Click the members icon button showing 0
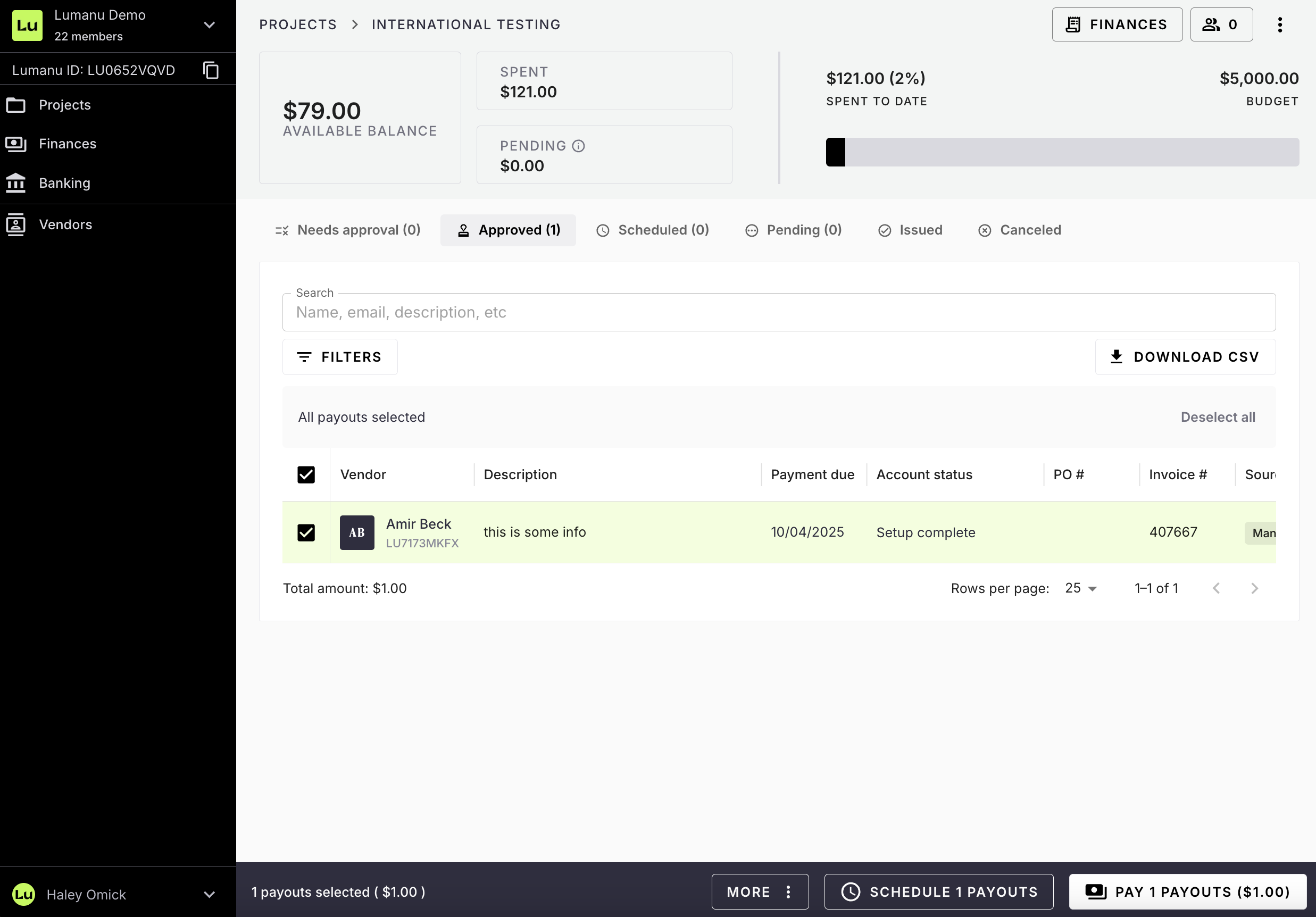Viewport: 1316px width, 917px height. pos(1221,24)
